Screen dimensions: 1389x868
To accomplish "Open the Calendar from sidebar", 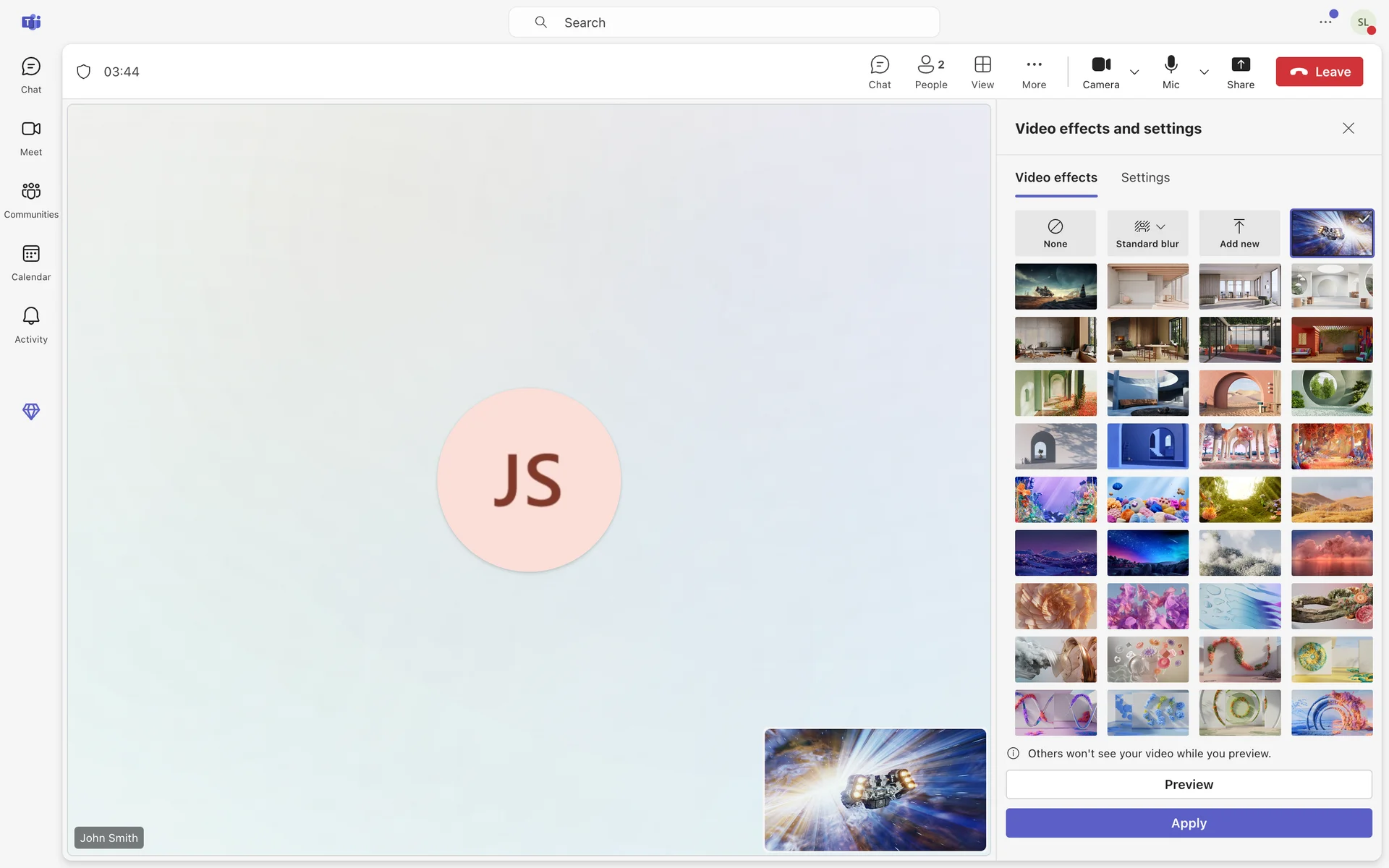I will point(30,263).
